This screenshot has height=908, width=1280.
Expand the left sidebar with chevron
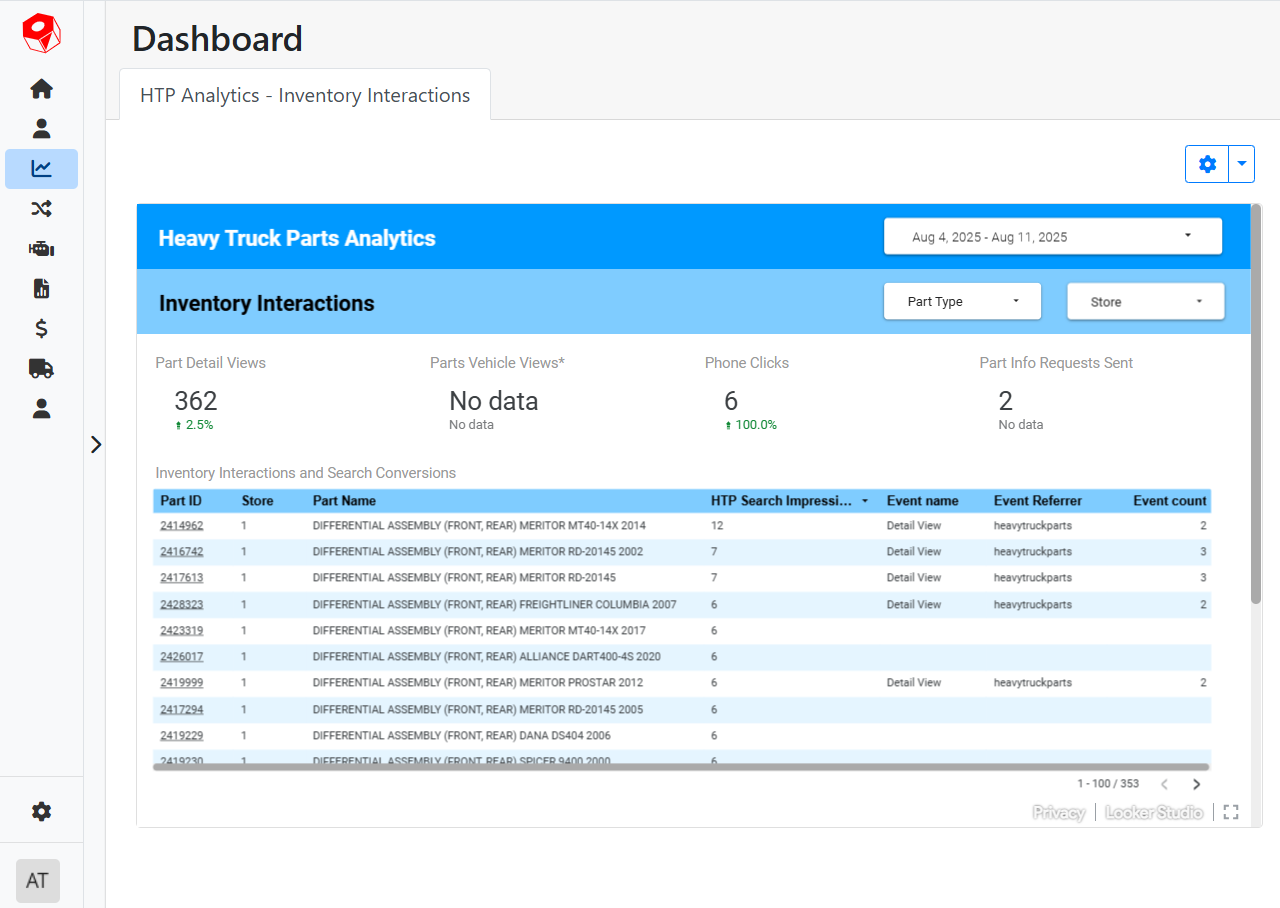pos(96,444)
